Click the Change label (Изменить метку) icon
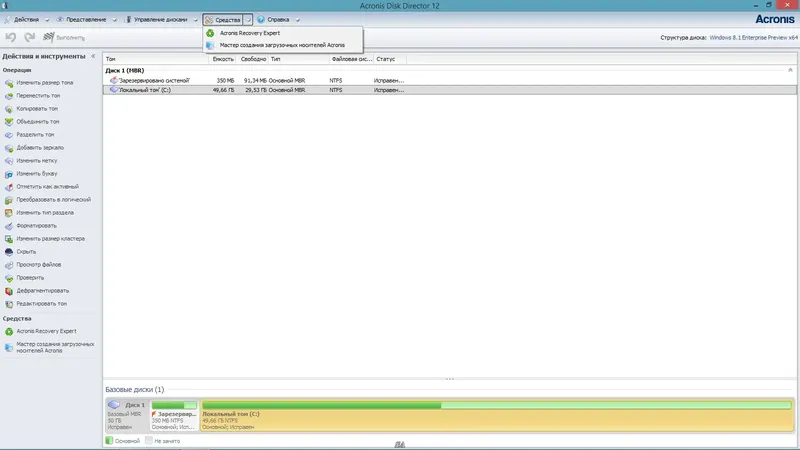Screen dimensions: 800x450 9,161
